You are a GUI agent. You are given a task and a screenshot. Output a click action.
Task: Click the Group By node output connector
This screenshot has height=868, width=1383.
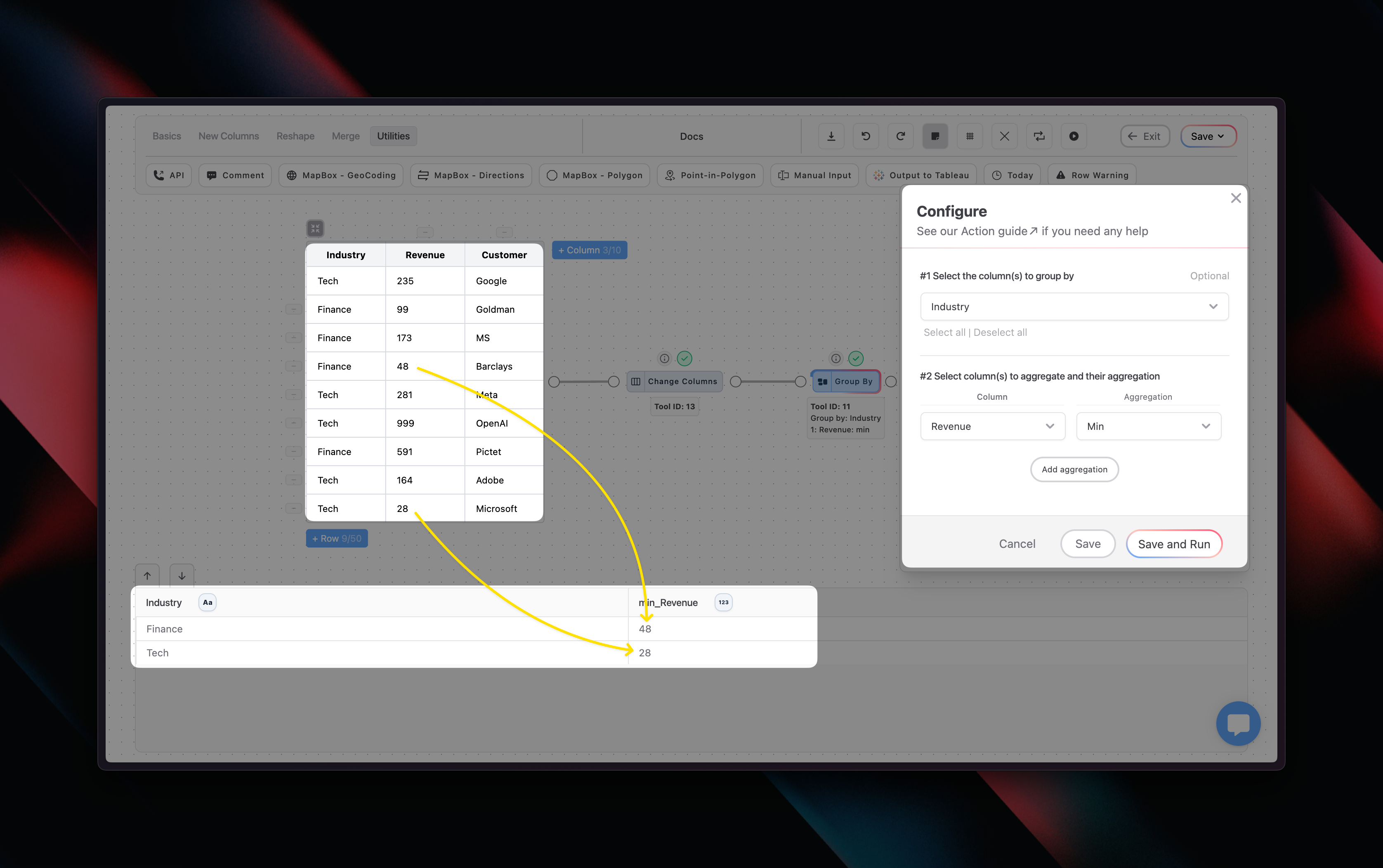pos(891,382)
